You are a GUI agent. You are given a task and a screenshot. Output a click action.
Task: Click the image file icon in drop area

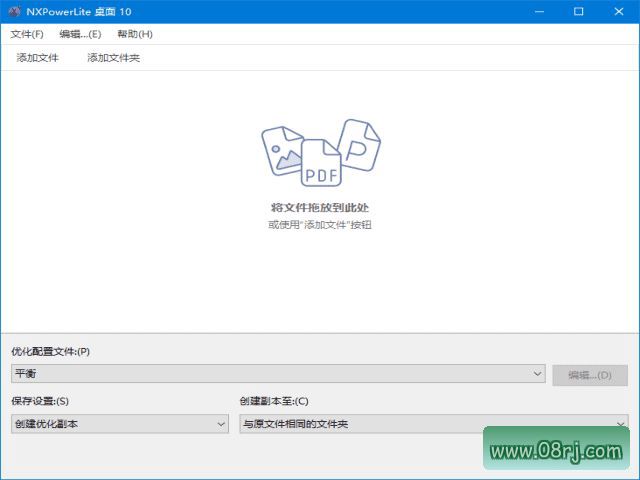[x=282, y=151]
